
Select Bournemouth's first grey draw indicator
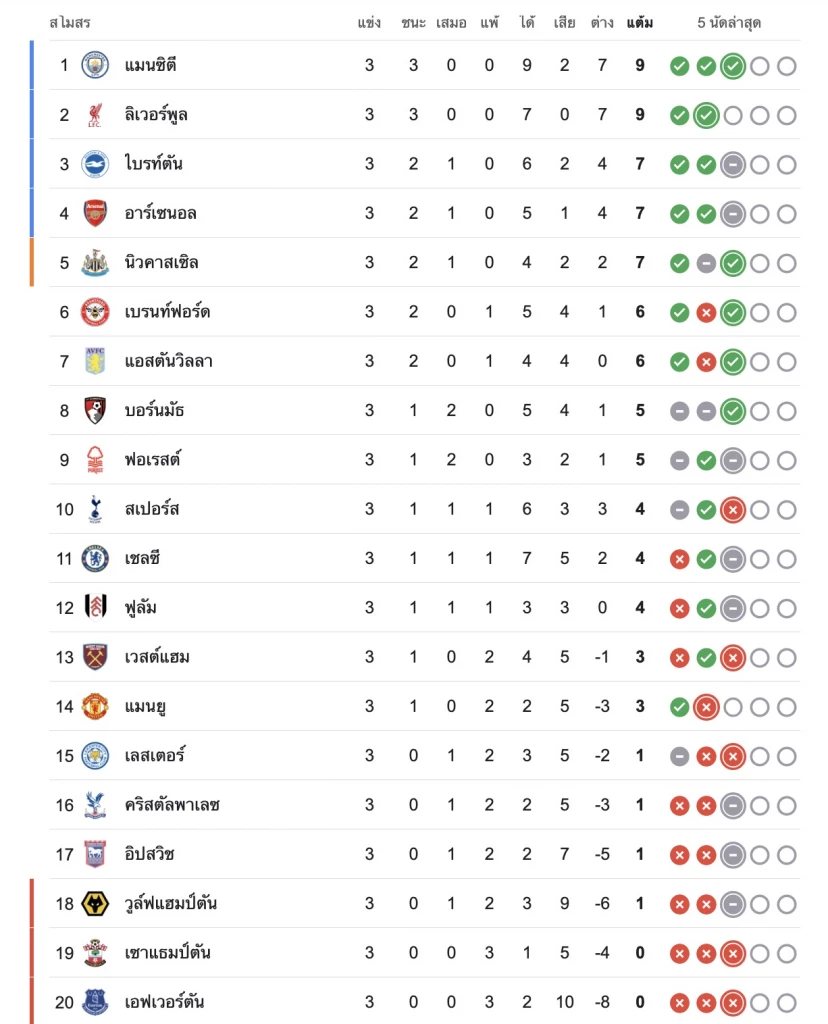[679, 411]
